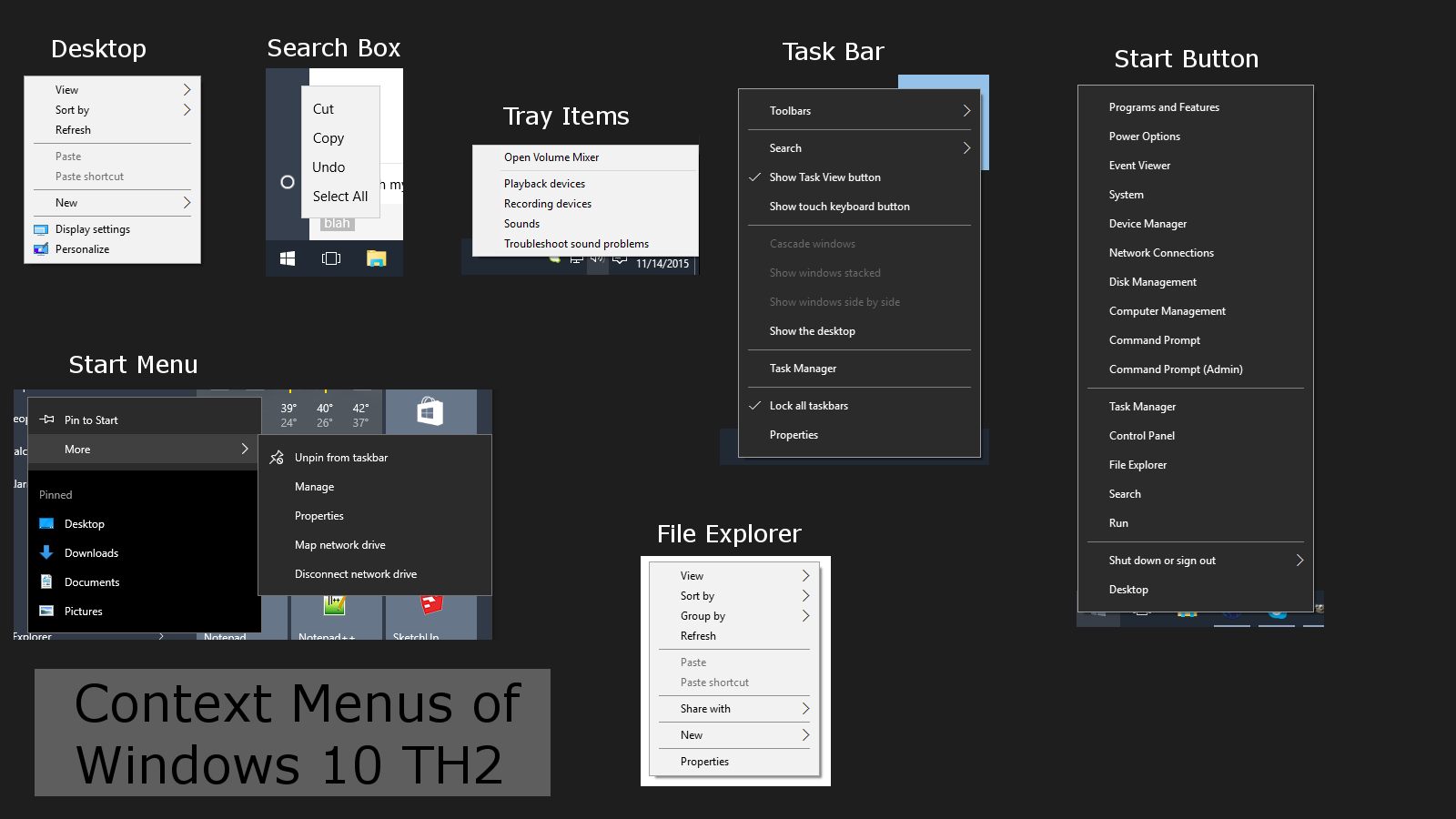
Task: Open the Store tile in Start Menu
Action: [x=430, y=412]
